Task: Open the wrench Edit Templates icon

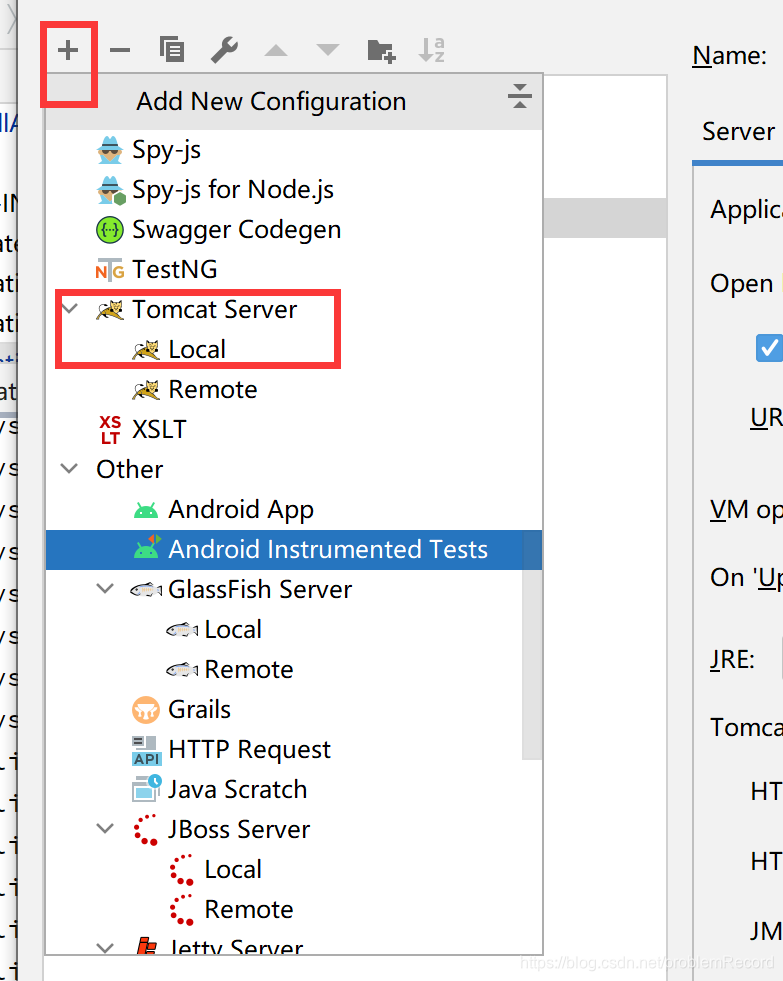Action: point(224,50)
